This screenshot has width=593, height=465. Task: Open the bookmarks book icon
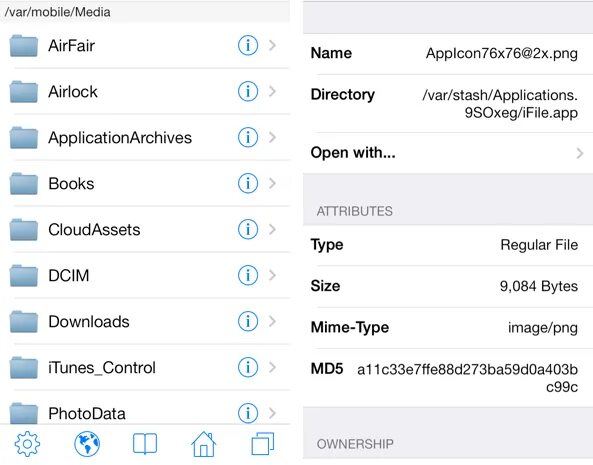(x=145, y=444)
